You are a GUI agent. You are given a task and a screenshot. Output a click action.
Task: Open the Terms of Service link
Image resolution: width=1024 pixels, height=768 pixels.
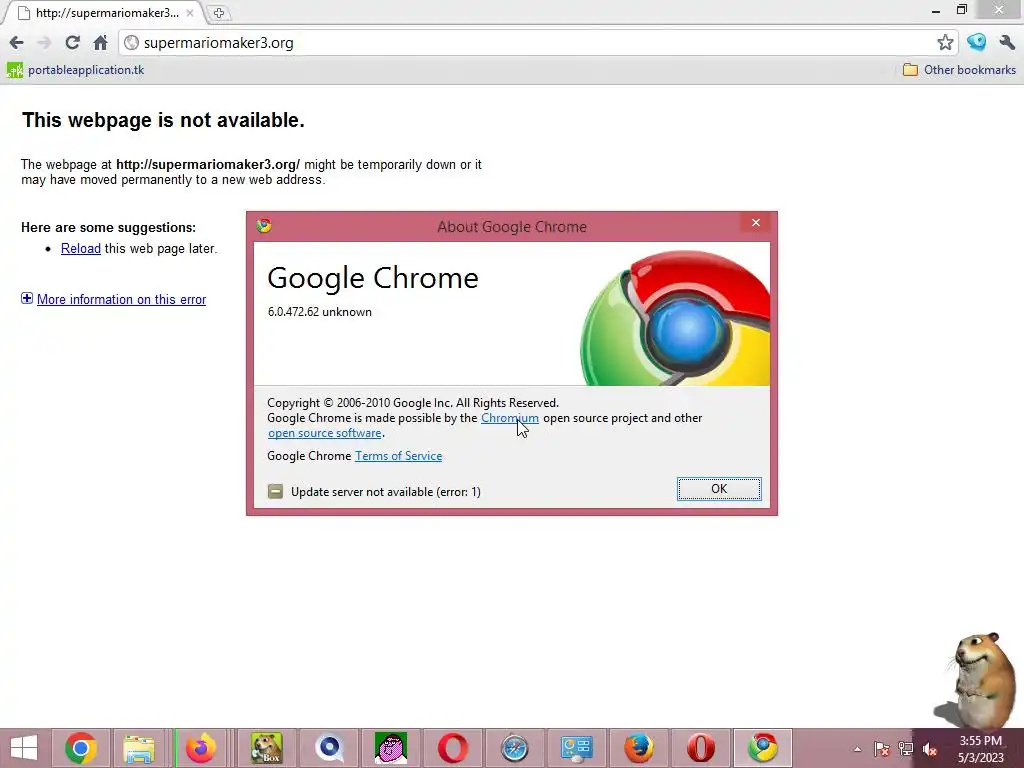pos(398,456)
